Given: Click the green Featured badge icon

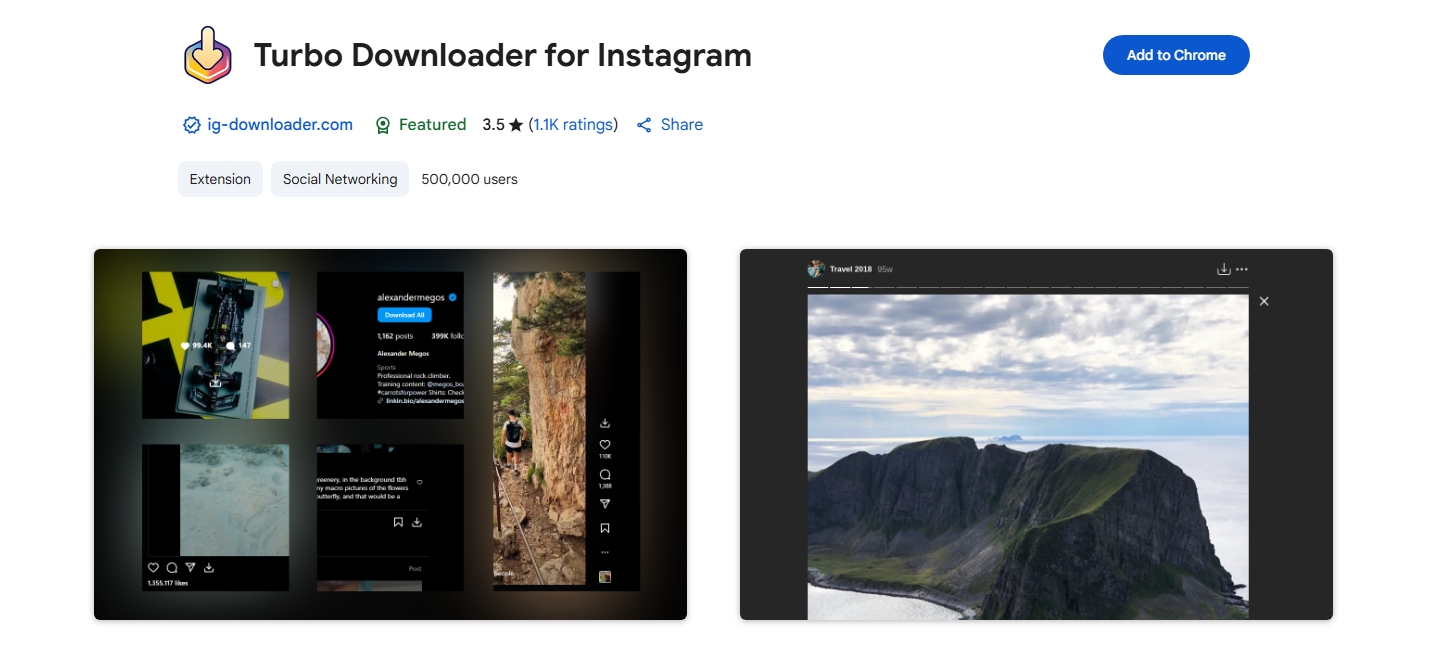Looking at the screenshot, I should tap(382, 125).
